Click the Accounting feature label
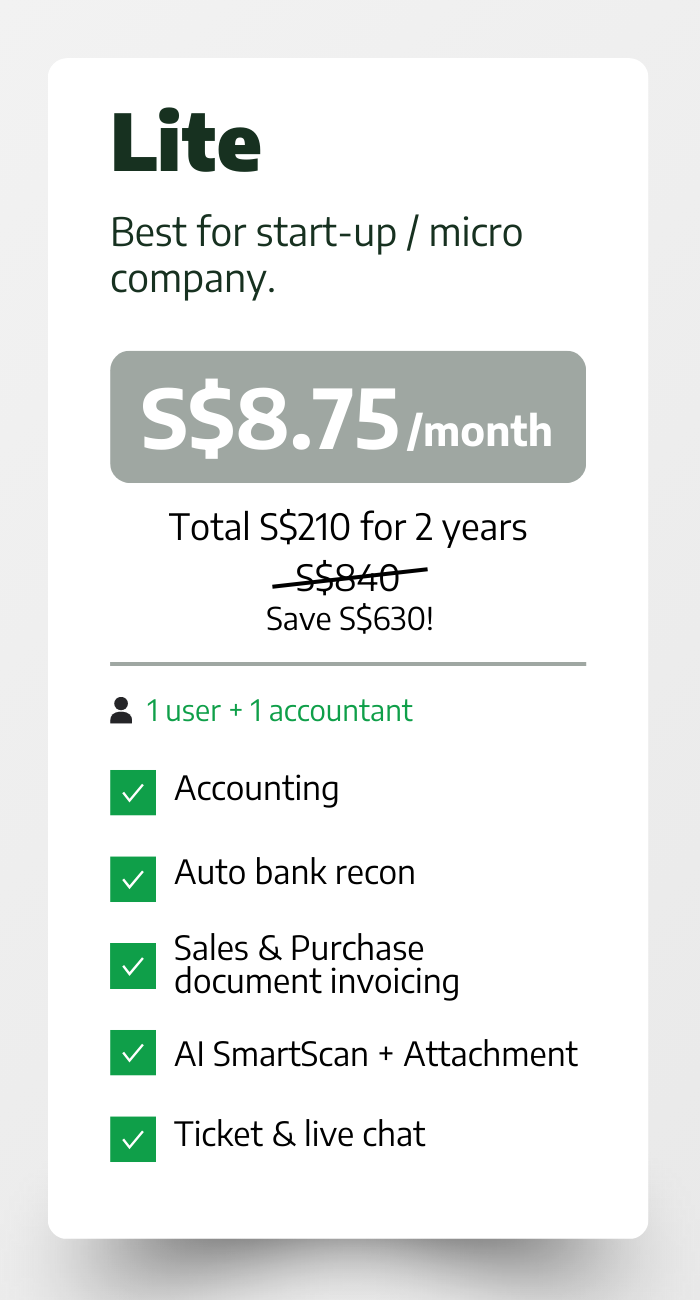Image resolution: width=700 pixels, height=1300 pixels. pyautogui.click(x=256, y=789)
